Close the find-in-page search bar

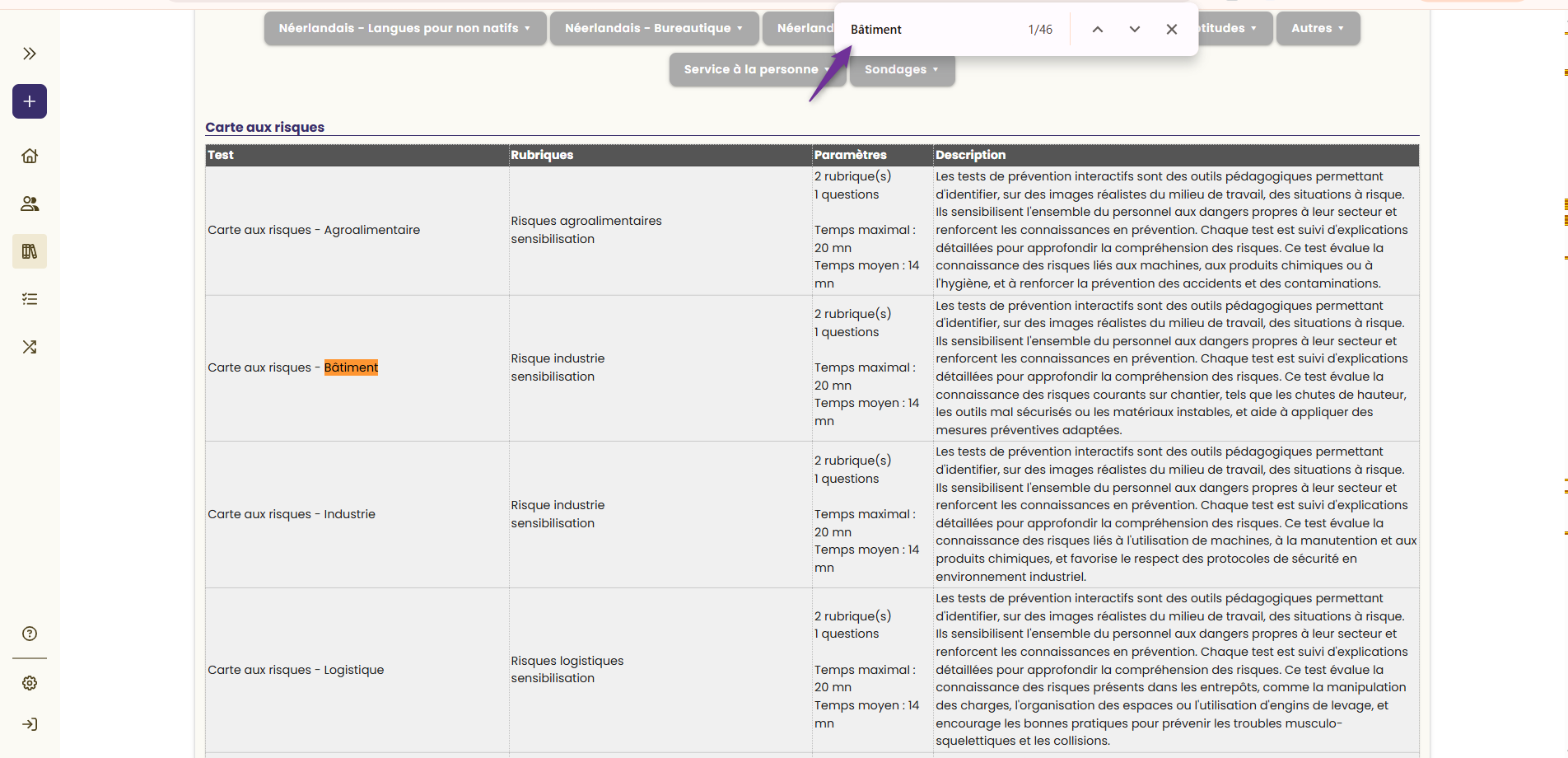pyautogui.click(x=1172, y=30)
